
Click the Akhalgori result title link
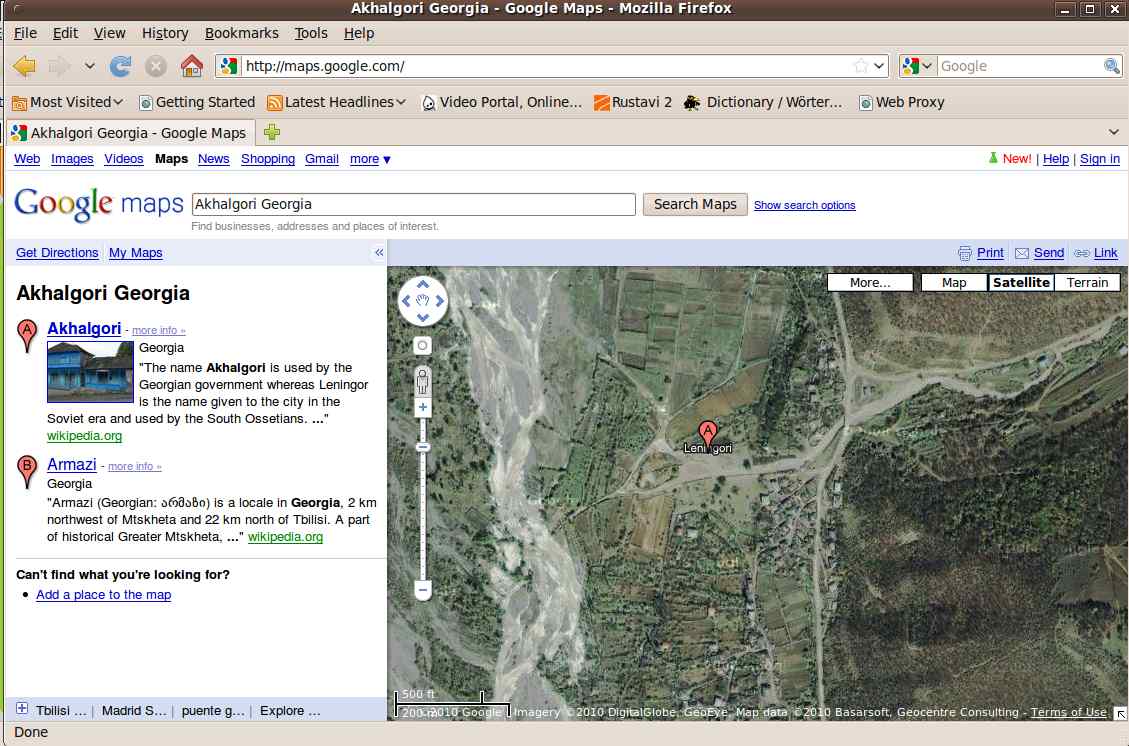[84, 328]
